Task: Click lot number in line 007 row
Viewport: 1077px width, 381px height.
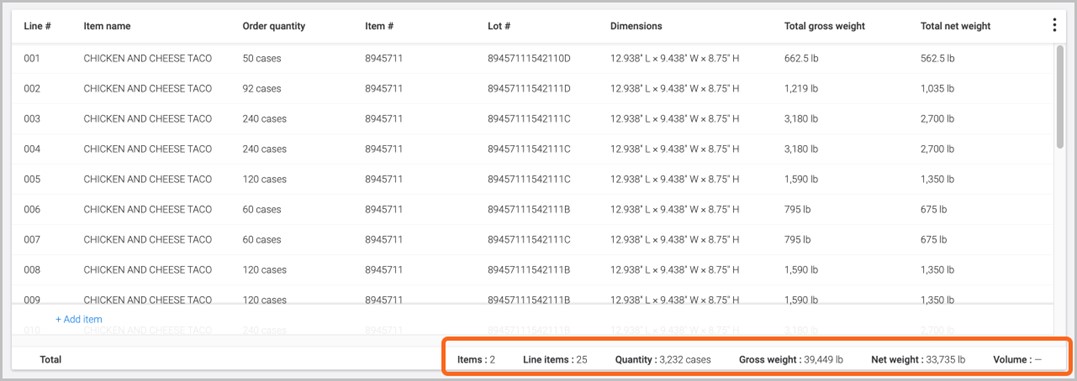Action: pyautogui.click(x=529, y=240)
